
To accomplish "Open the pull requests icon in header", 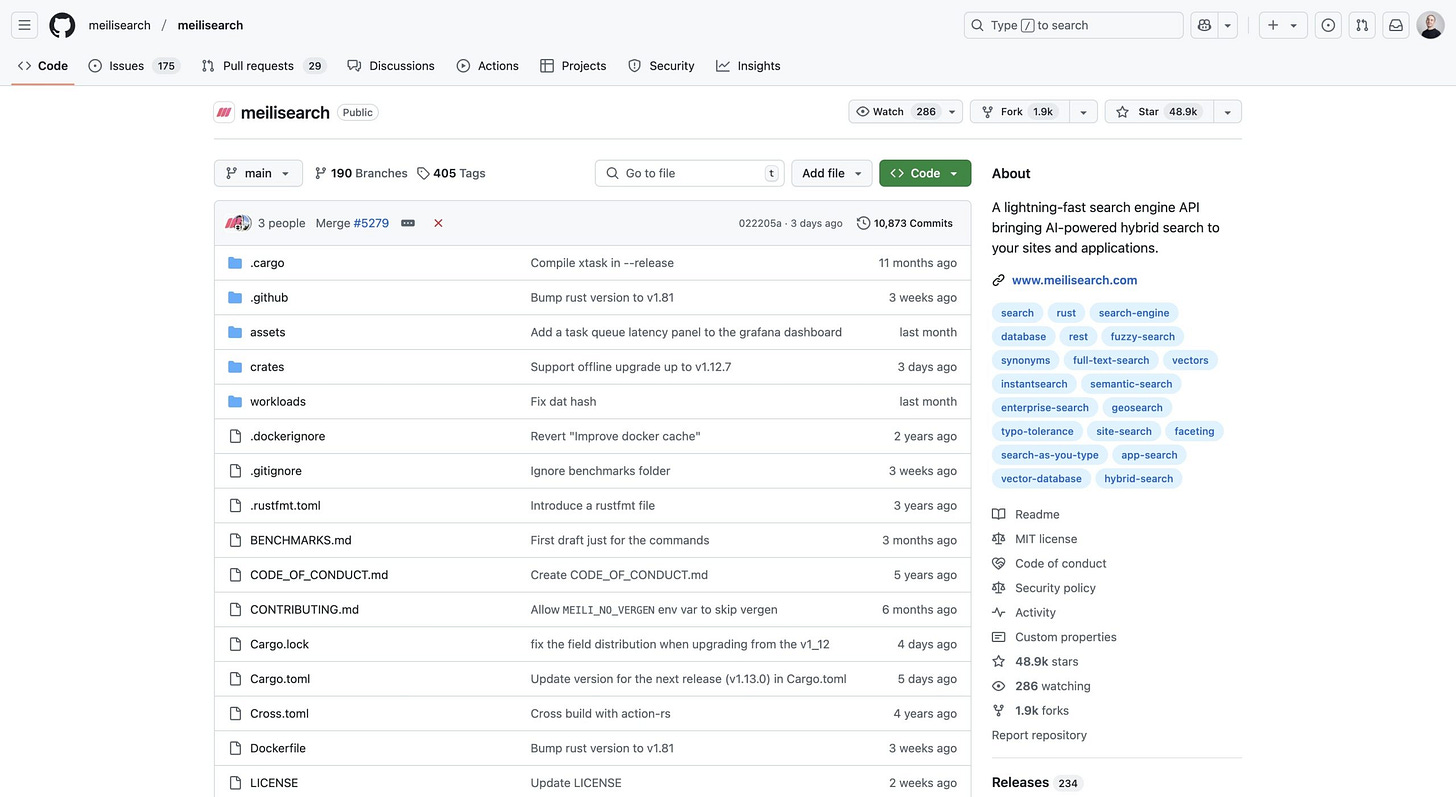I will 1361,25.
